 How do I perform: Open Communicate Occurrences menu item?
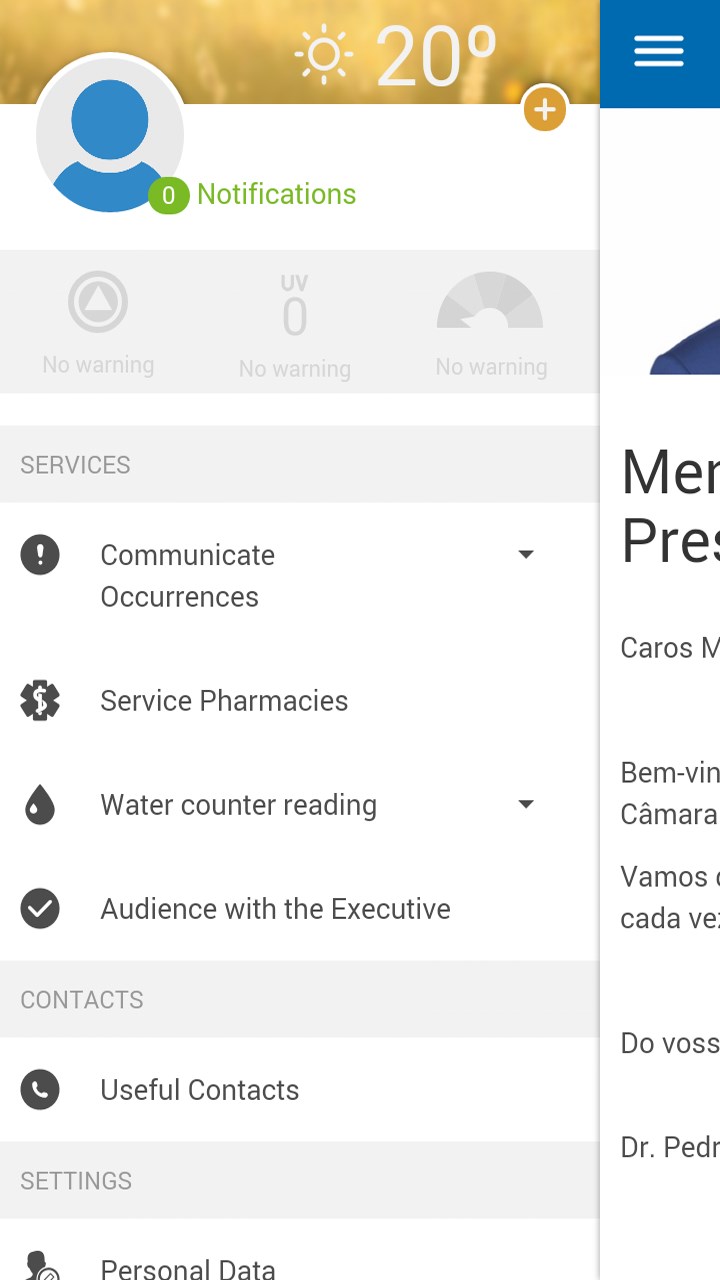click(x=188, y=575)
